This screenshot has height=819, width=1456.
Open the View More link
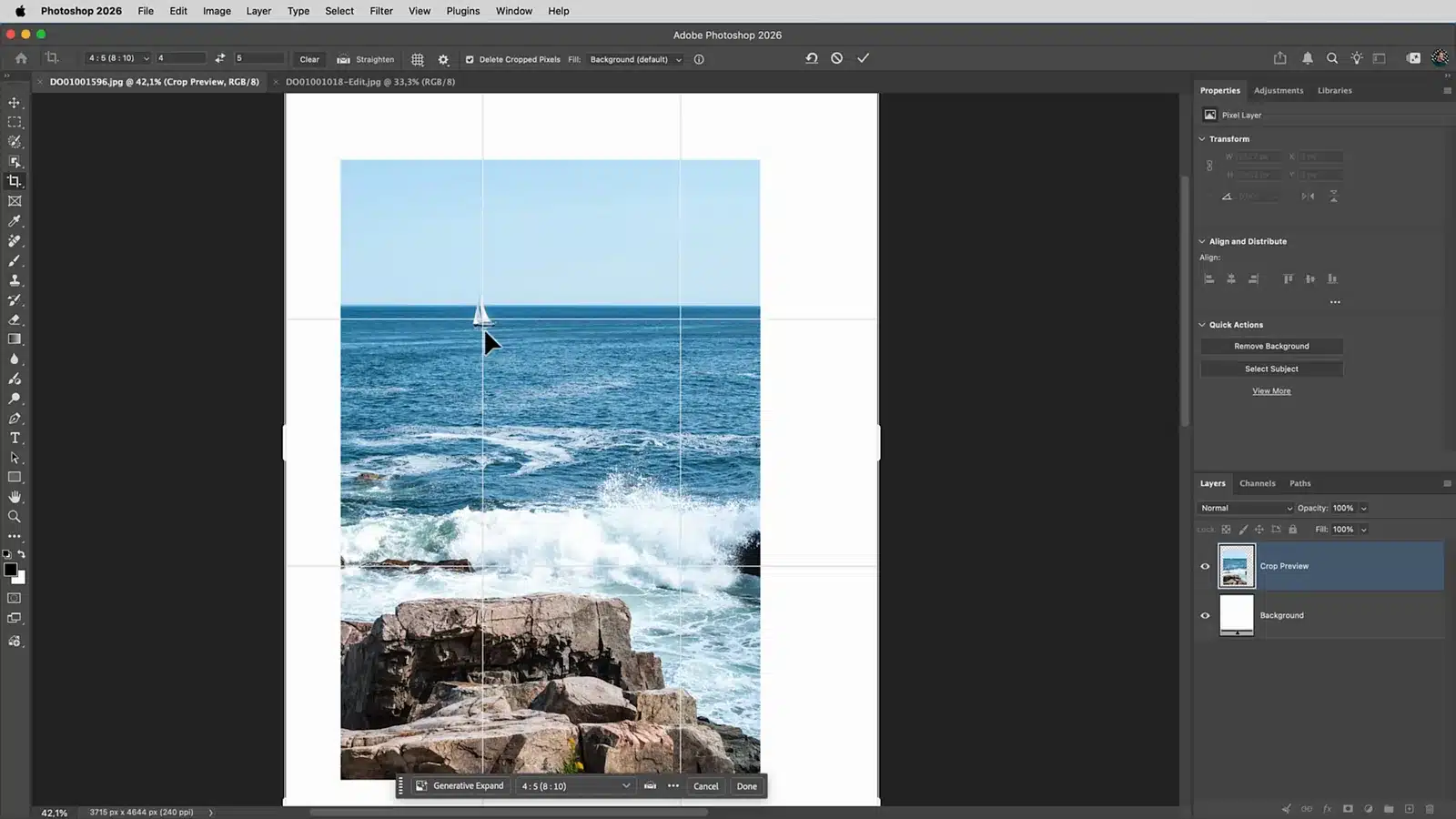(x=1271, y=391)
